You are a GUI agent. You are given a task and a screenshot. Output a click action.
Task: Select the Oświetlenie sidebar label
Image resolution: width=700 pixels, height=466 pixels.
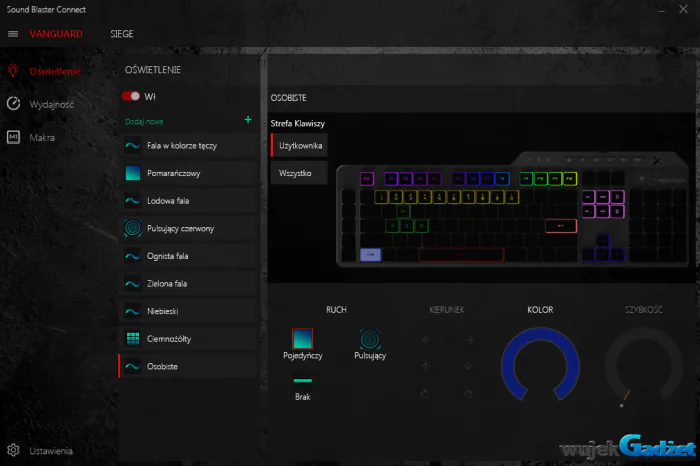point(55,71)
